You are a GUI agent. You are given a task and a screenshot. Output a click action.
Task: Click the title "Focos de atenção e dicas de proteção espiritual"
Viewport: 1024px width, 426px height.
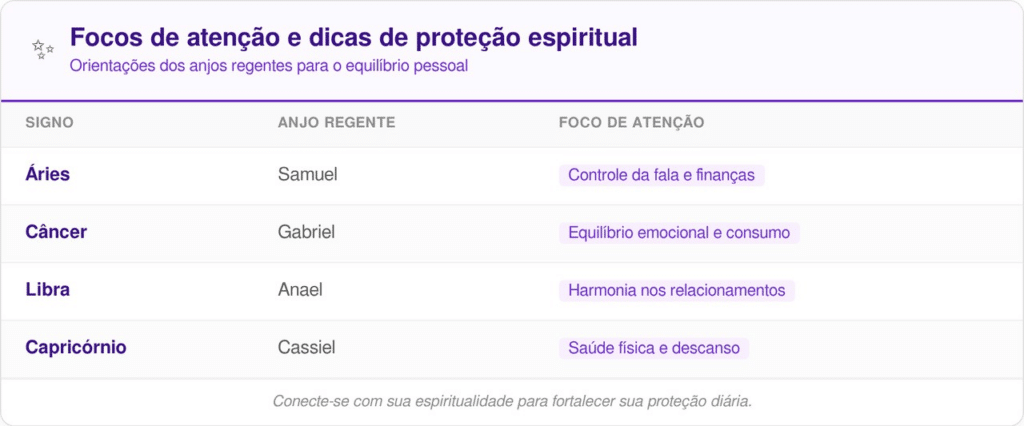(353, 38)
